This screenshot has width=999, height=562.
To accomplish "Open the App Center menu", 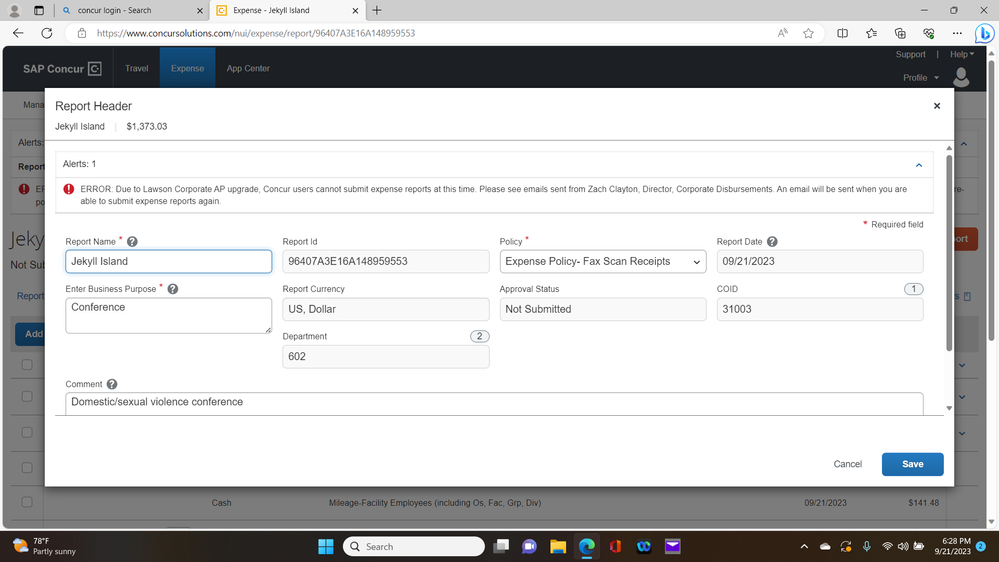I will pos(248,68).
